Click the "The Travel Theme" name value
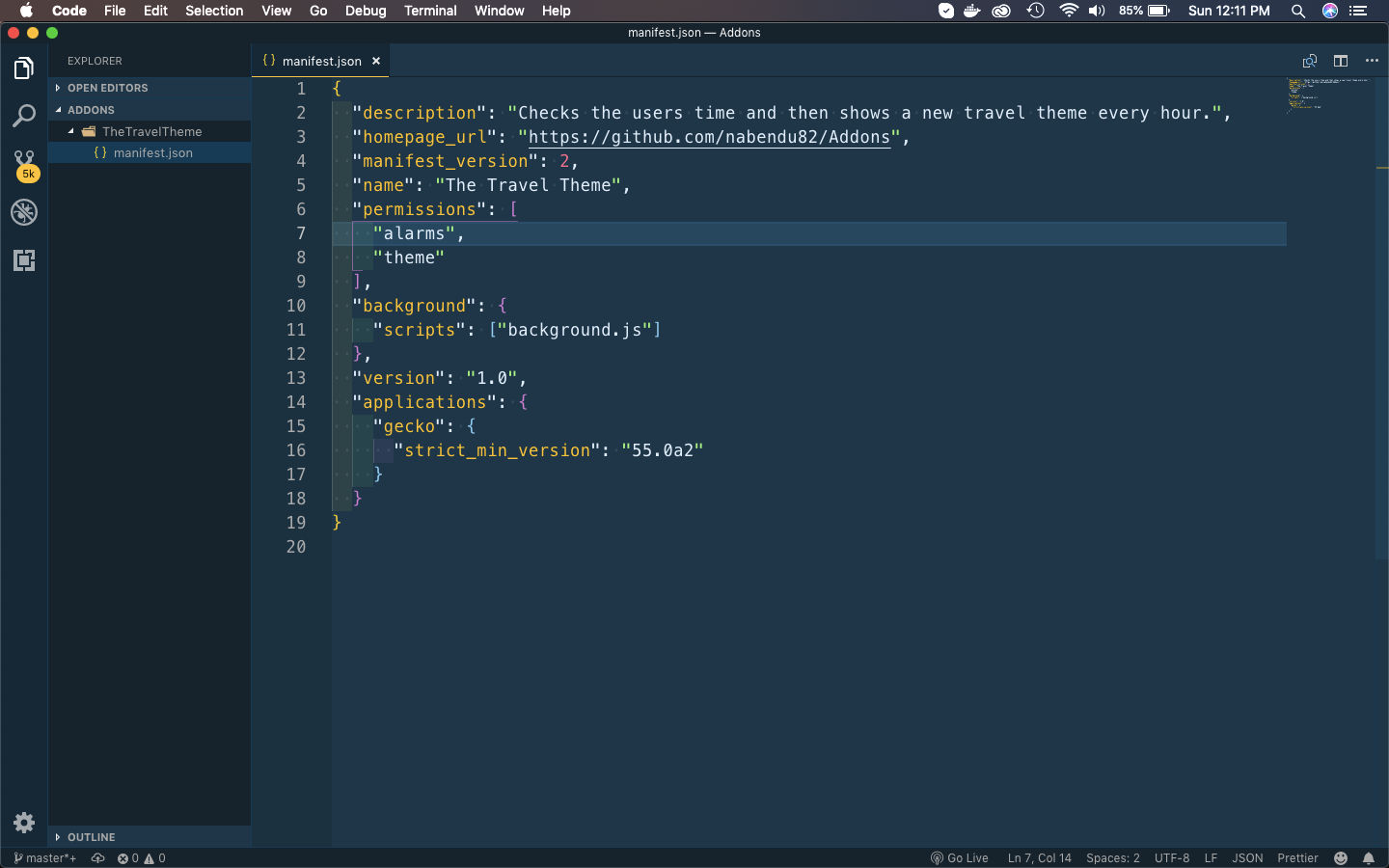 coord(528,185)
